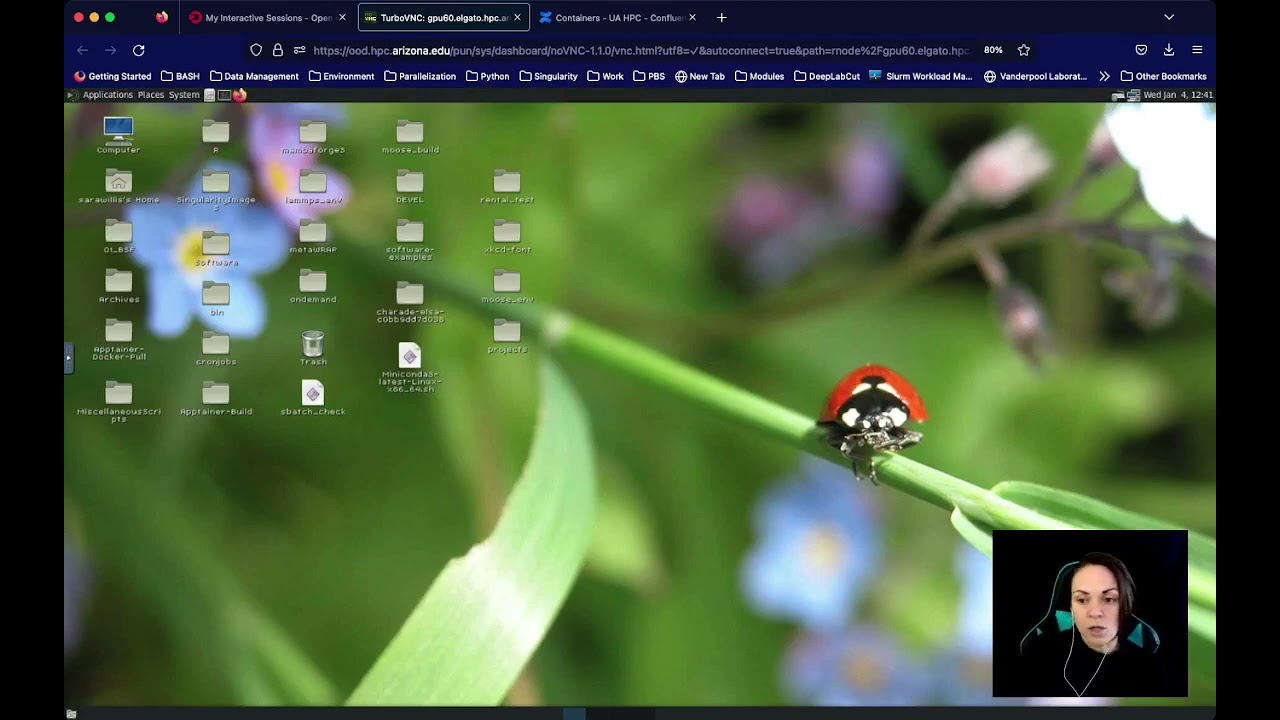
Task: Open the BASH bookmarks folder
Action: 180,76
